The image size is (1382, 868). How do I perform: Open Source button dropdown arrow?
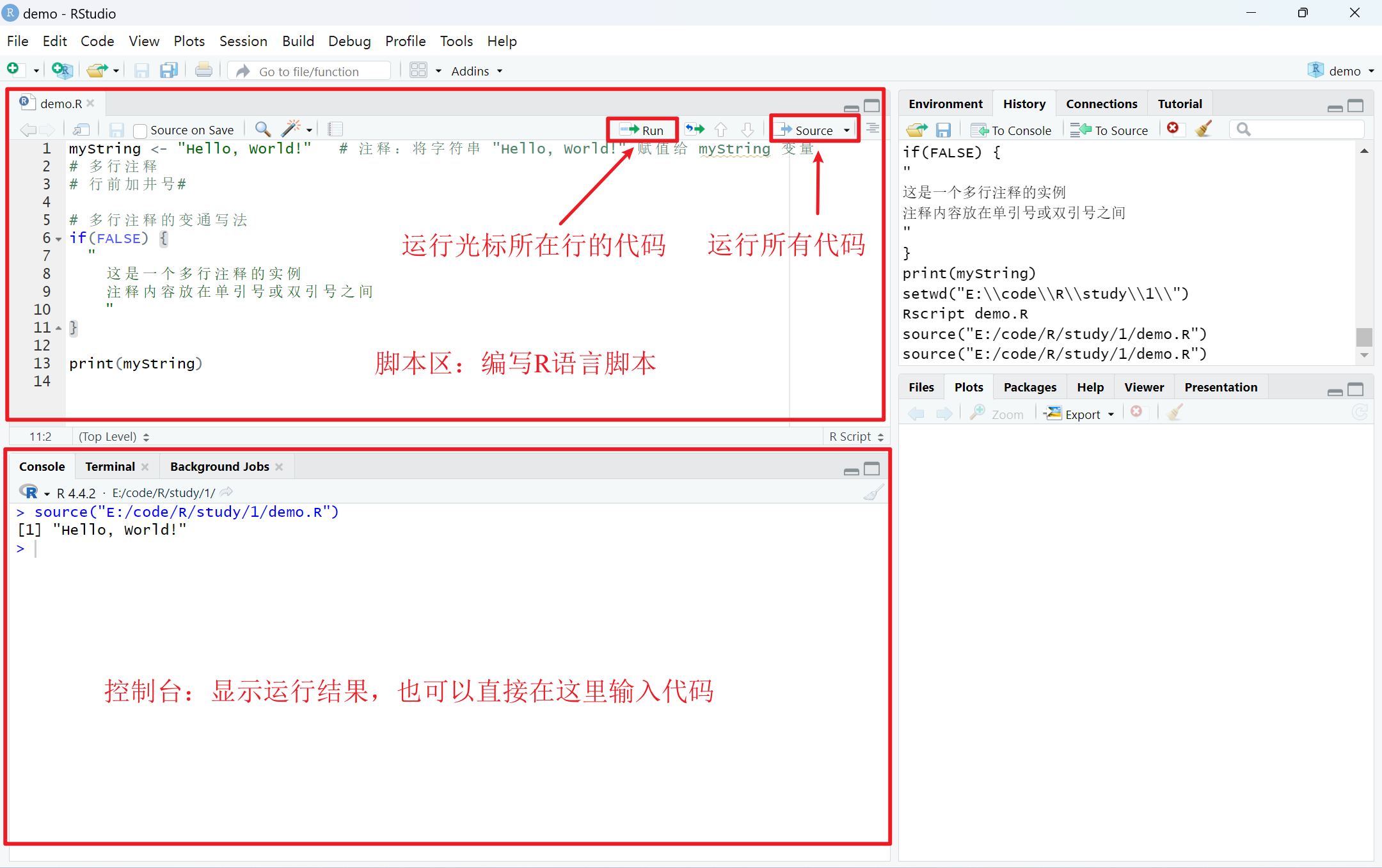click(x=847, y=130)
